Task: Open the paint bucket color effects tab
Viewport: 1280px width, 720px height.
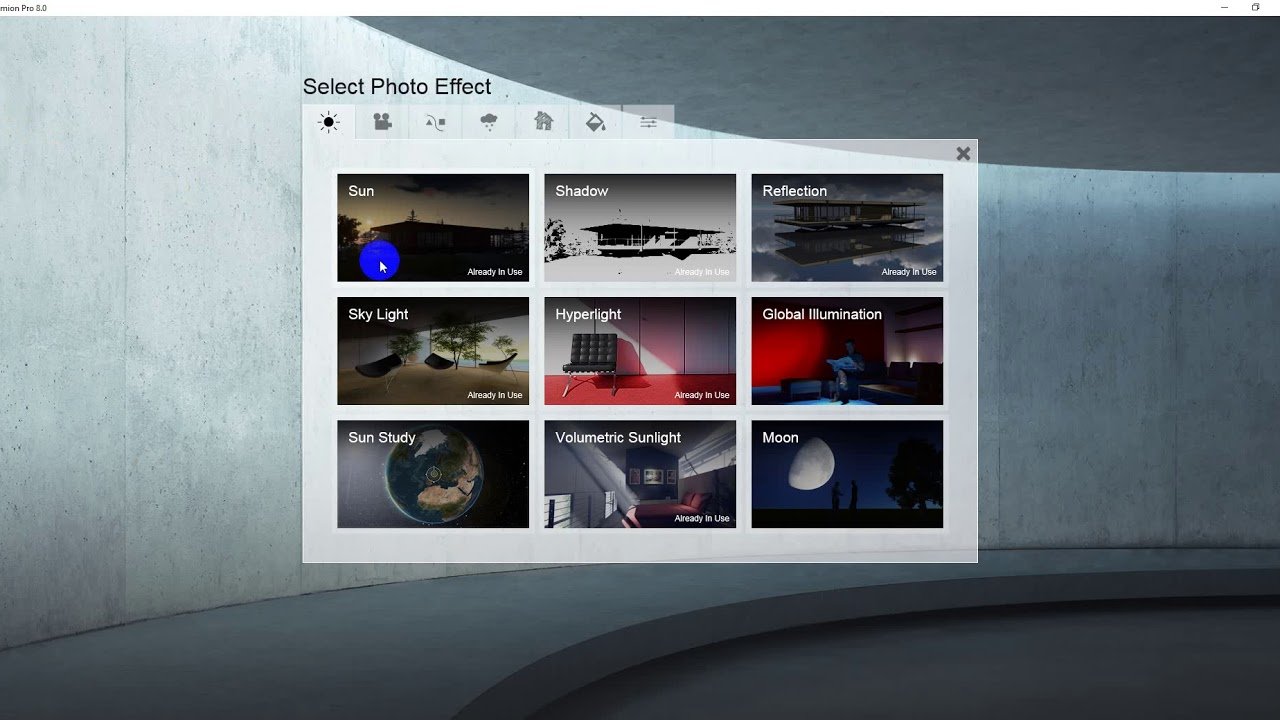Action: coord(595,122)
